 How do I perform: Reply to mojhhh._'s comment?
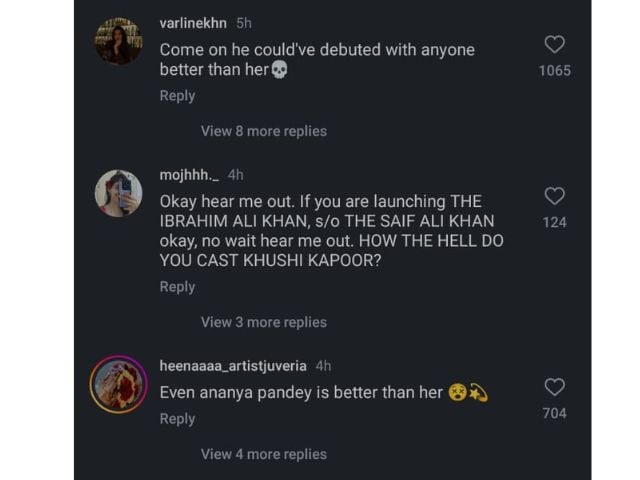click(x=177, y=287)
